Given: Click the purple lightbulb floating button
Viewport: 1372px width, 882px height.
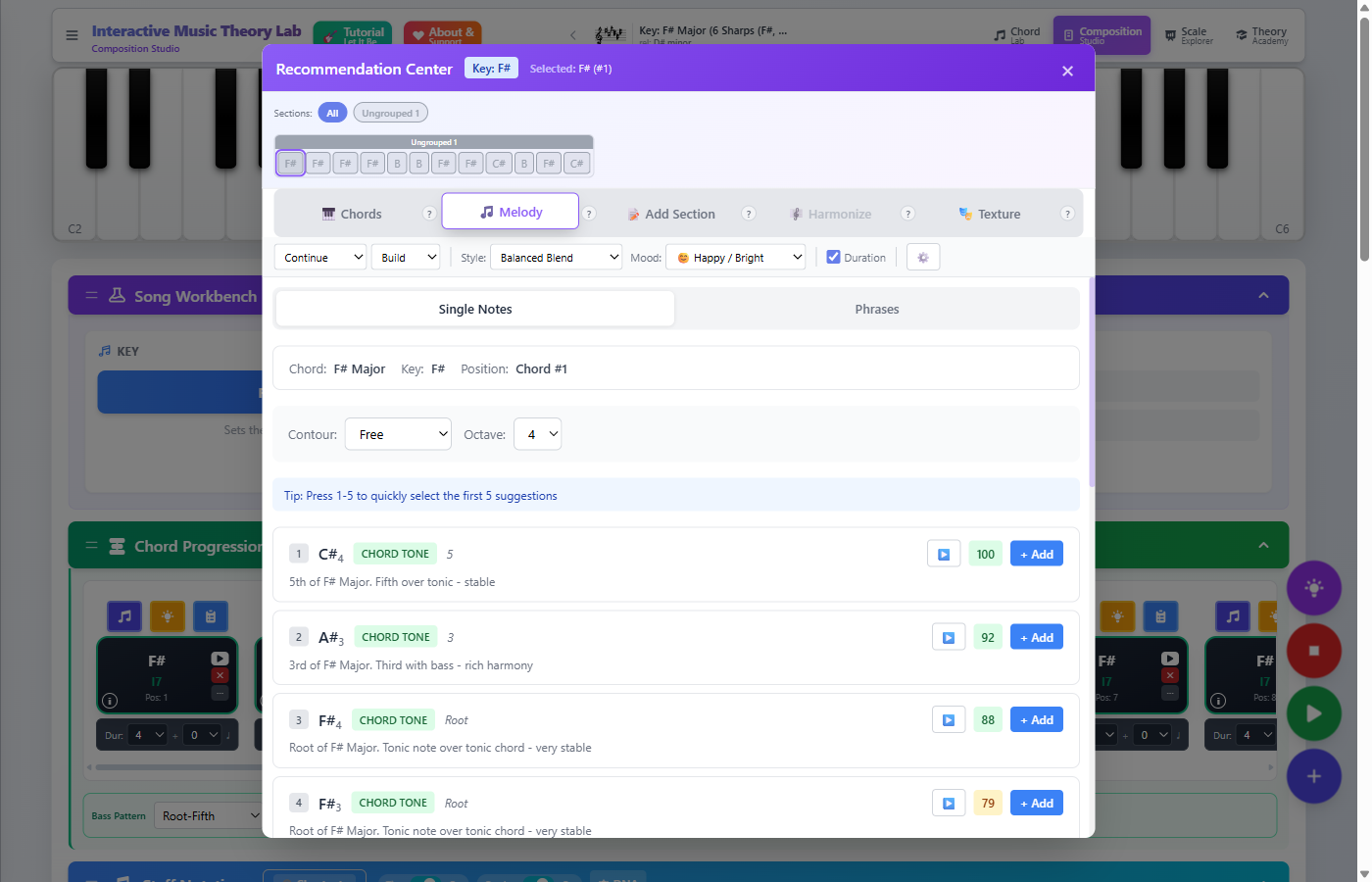Looking at the screenshot, I should [x=1313, y=588].
